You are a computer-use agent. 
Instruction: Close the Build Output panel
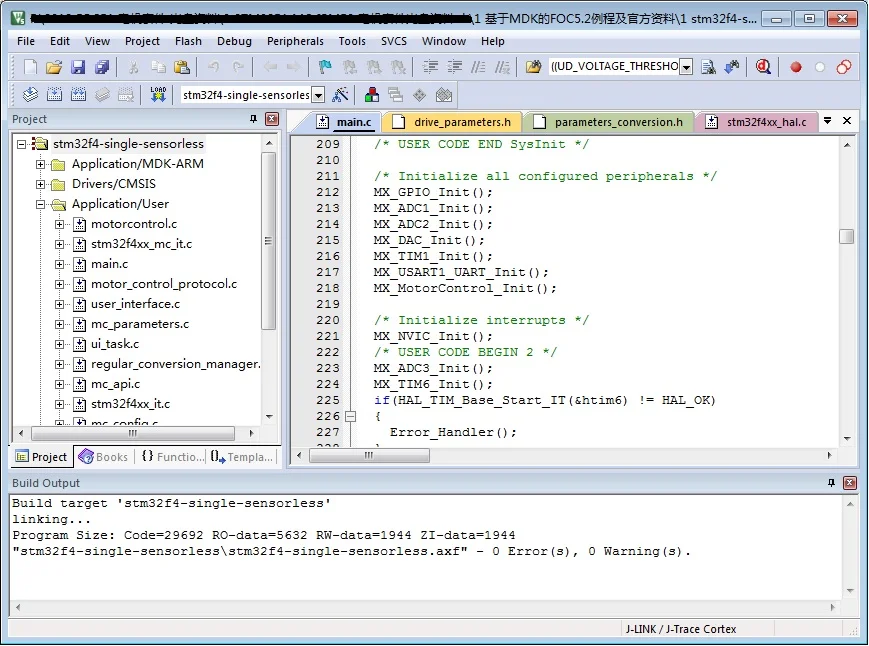850,483
